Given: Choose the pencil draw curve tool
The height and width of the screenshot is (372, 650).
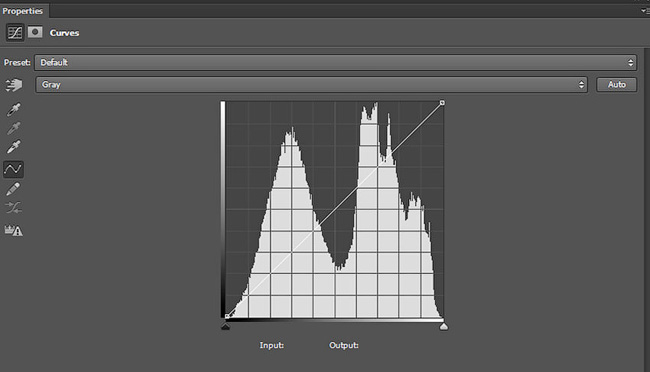Looking at the screenshot, I should coord(13,189).
